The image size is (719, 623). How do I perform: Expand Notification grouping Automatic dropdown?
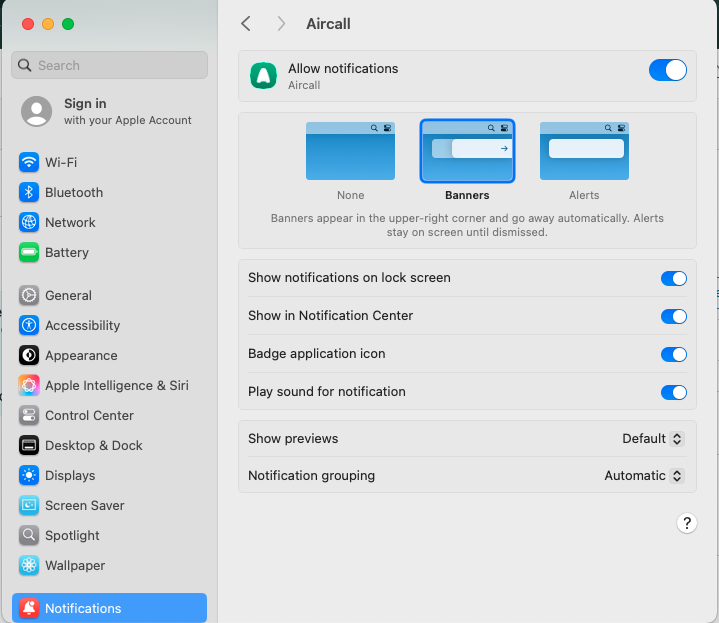click(x=644, y=475)
